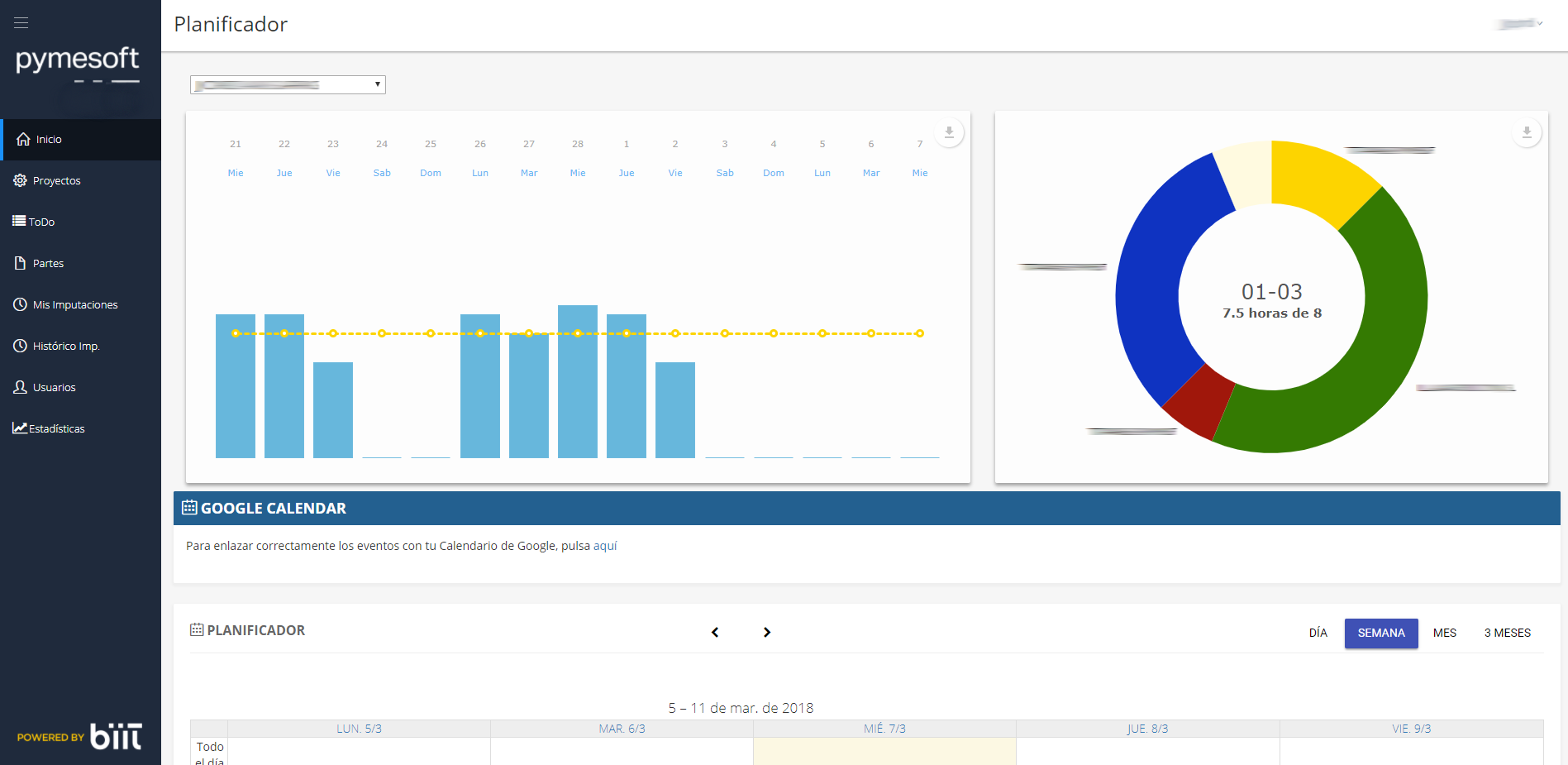Go to the previous week in planner
Screen dimensions: 1568x765
715,633
